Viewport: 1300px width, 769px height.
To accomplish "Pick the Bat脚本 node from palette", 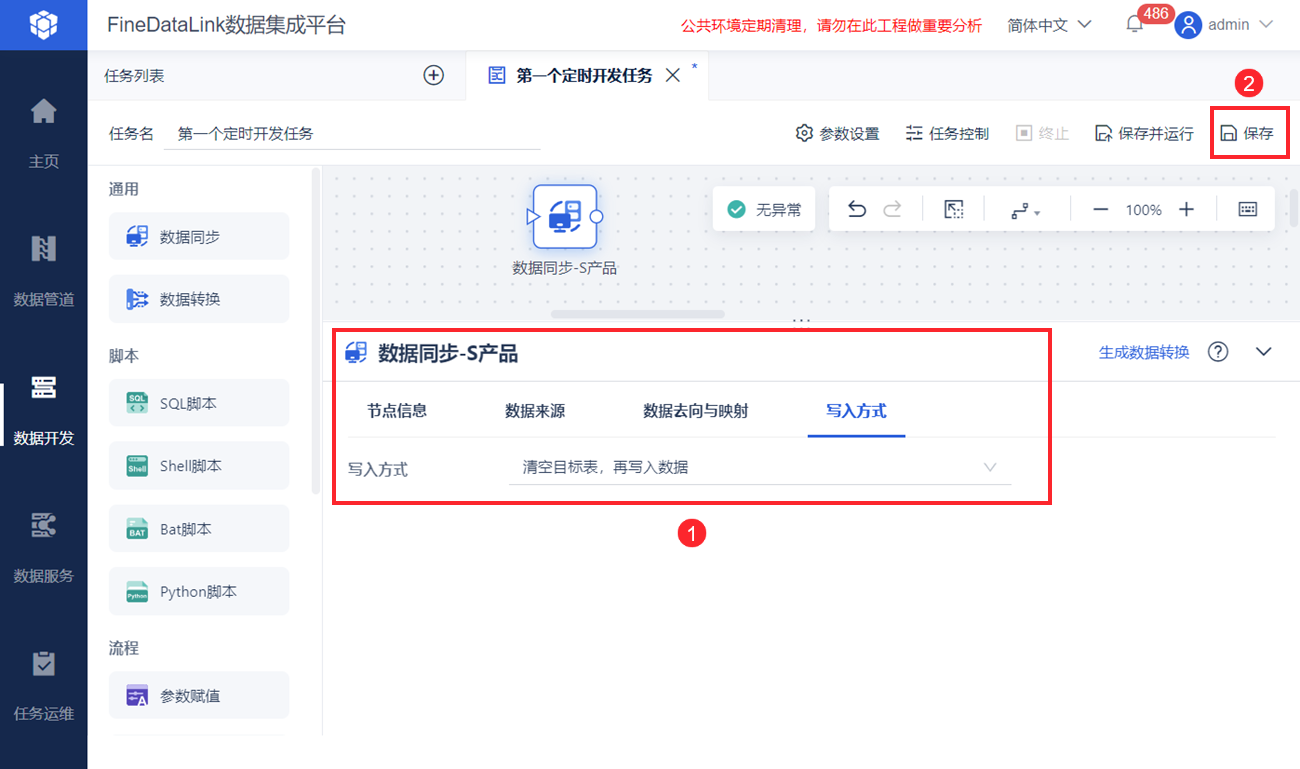I will click(x=199, y=529).
